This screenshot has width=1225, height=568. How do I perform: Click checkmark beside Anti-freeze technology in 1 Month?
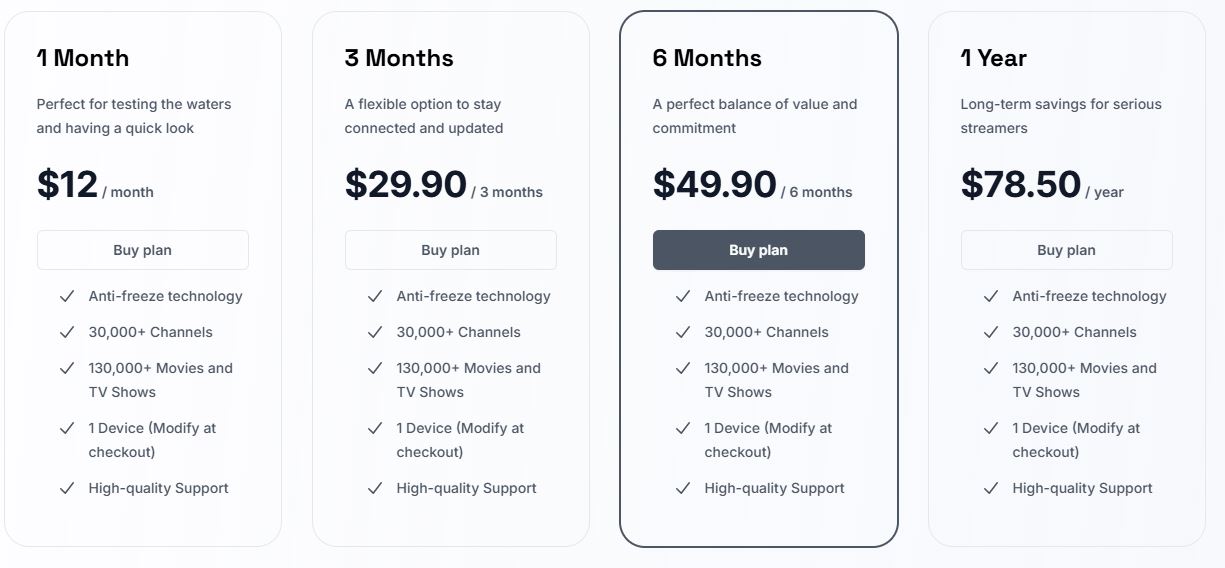[x=67, y=296]
